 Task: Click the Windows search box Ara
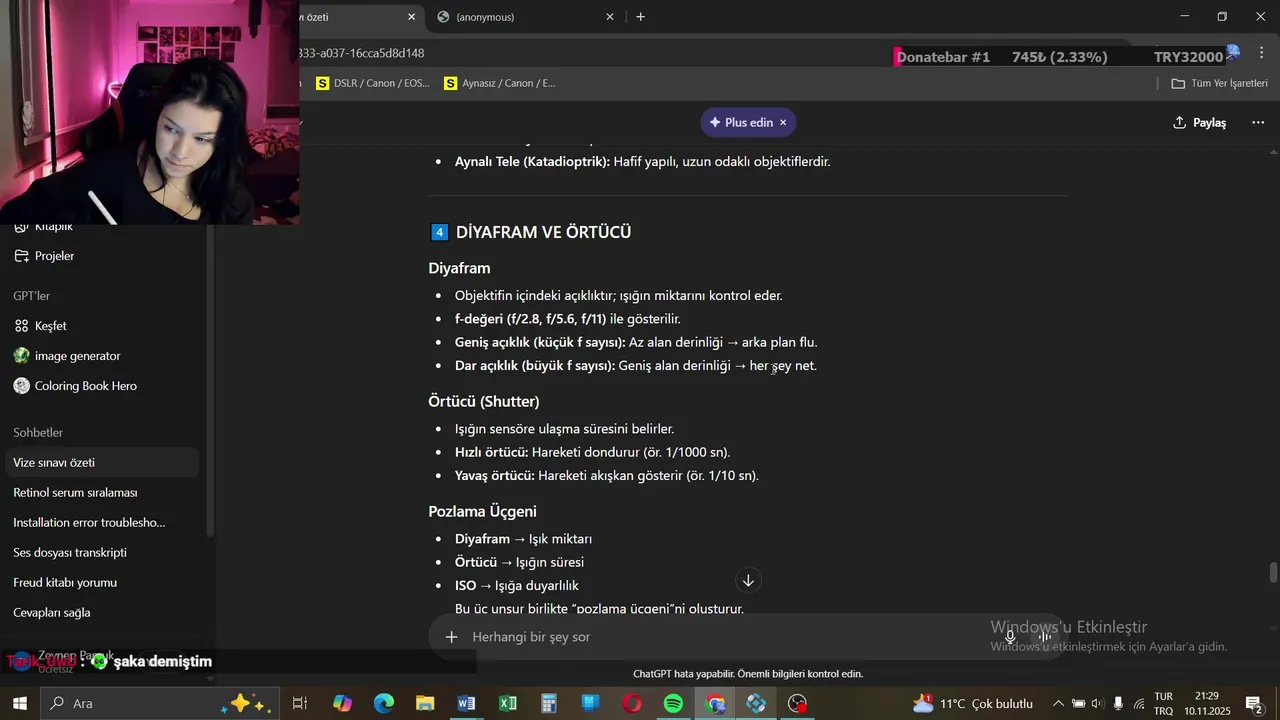[x=160, y=703]
